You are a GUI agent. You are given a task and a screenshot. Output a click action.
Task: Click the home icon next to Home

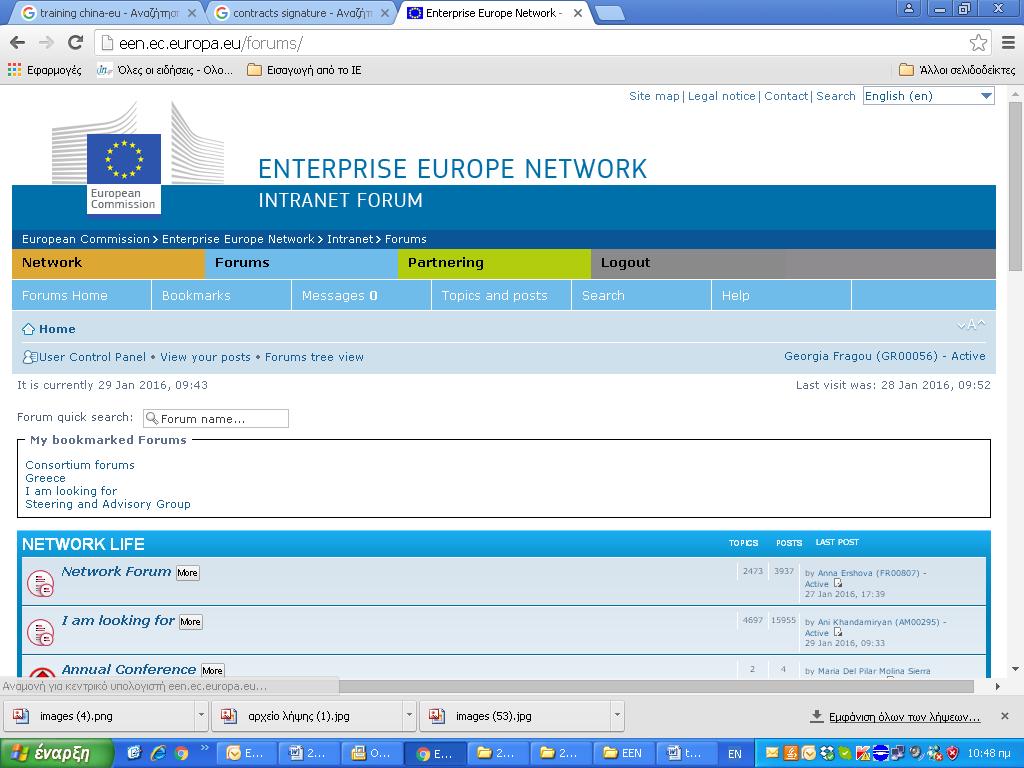tap(28, 329)
